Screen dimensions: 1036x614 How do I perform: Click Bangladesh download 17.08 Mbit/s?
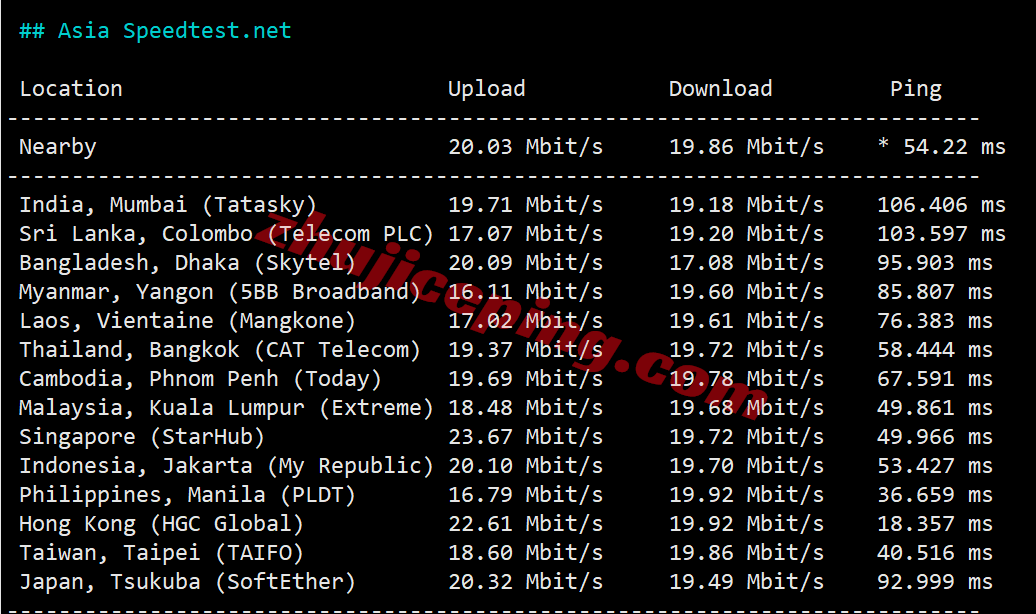pyautogui.click(x=747, y=263)
